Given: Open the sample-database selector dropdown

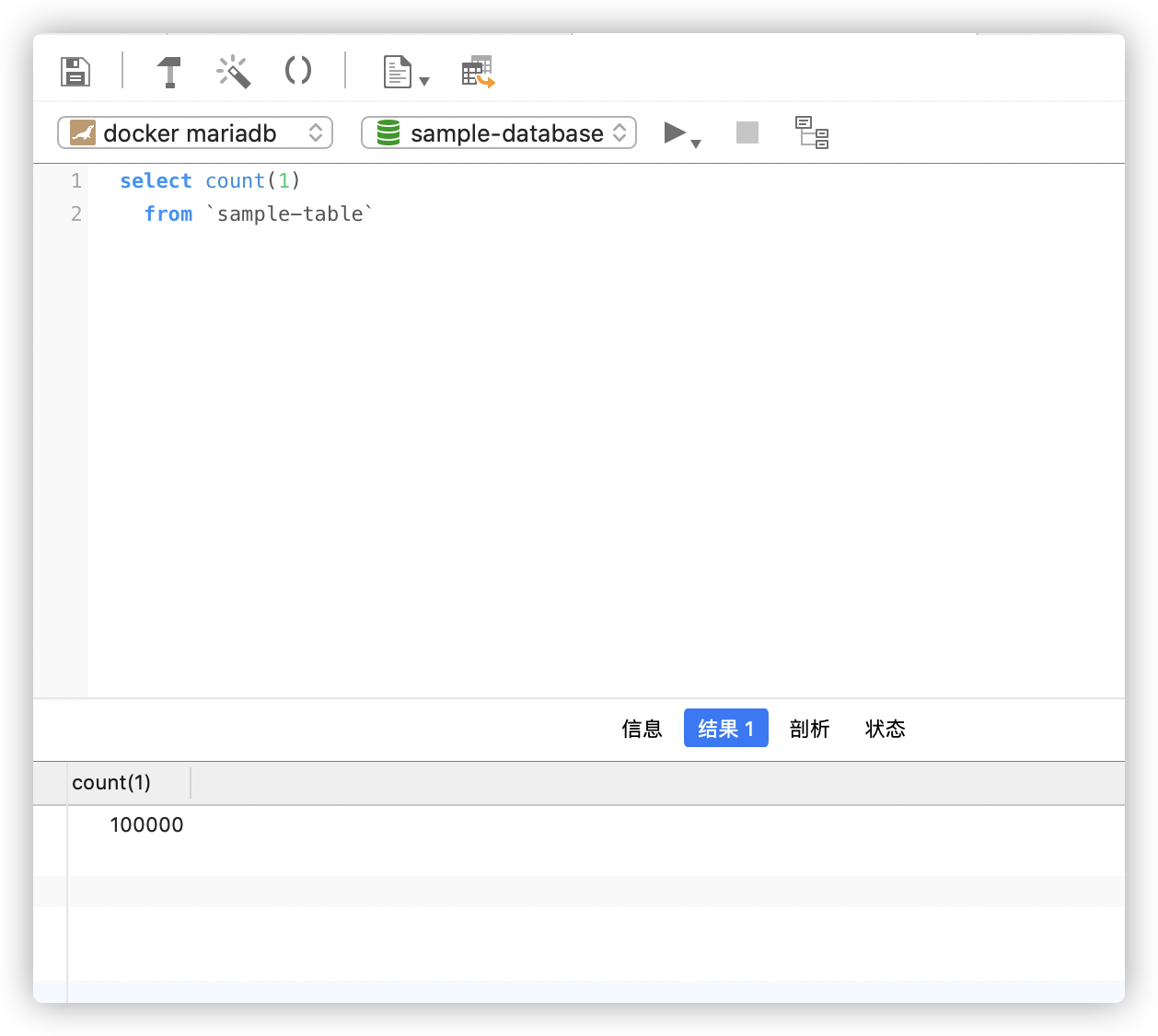Looking at the screenshot, I should pos(499,133).
